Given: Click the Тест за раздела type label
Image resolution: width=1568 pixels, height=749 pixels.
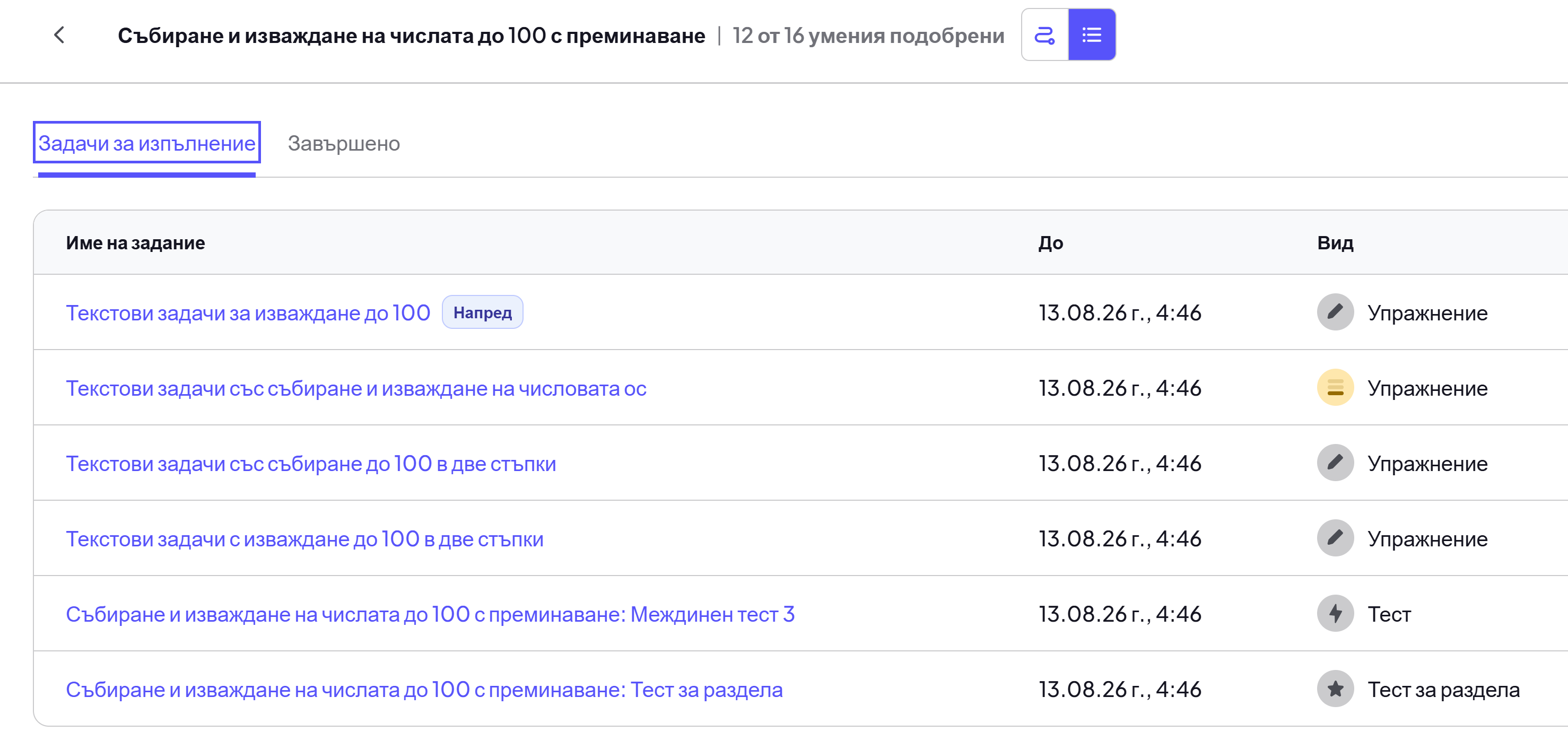Looking at the screenshot, I should pyautogui.click(x=1444, y=690).
